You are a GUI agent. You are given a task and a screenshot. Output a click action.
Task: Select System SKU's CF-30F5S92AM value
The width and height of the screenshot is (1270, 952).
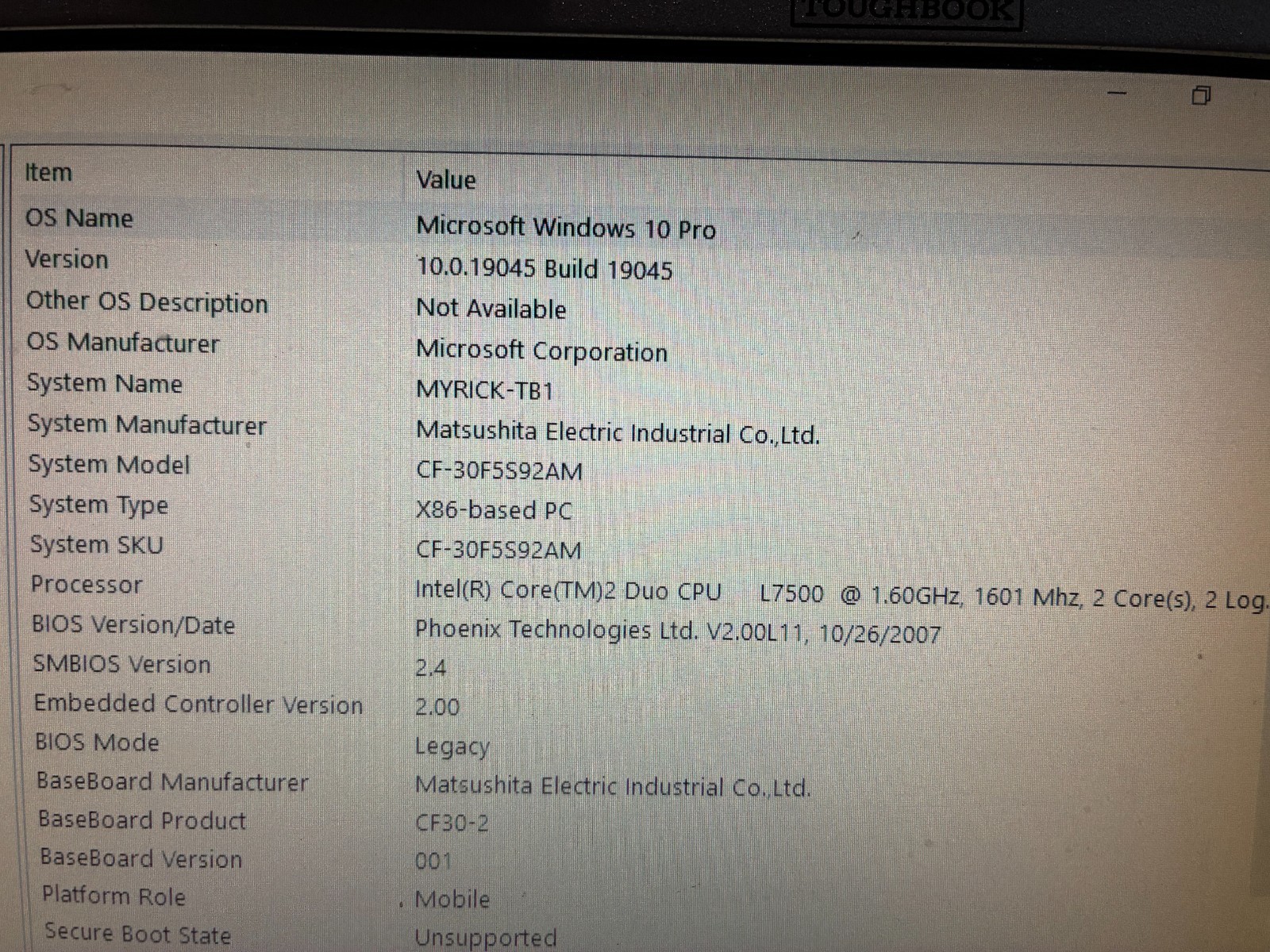(x=499, y=549)
